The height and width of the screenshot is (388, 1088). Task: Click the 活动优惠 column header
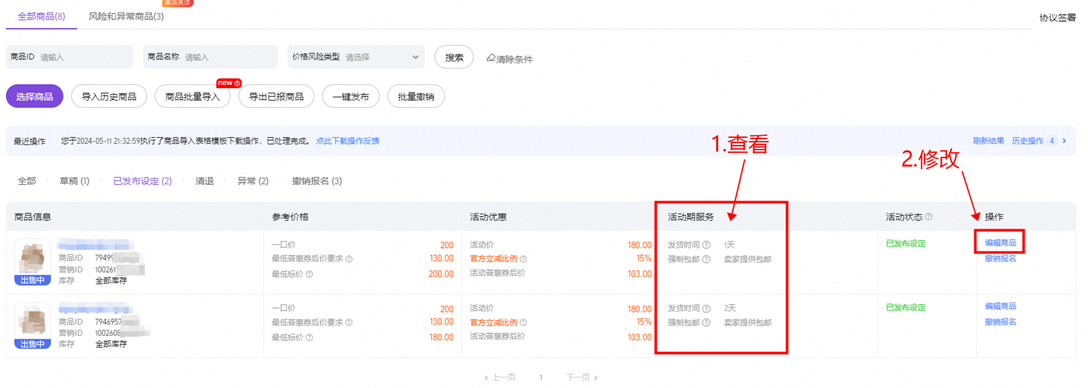488,217
